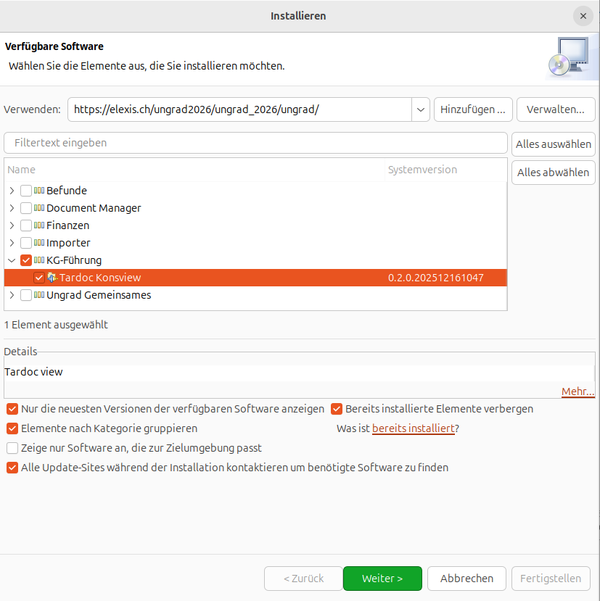The width and height of the screenshot is (600, 601).
Task: Disable 'Bereits installierte Elemente verbergen' checkbox
Action: [x=337, y=409]
